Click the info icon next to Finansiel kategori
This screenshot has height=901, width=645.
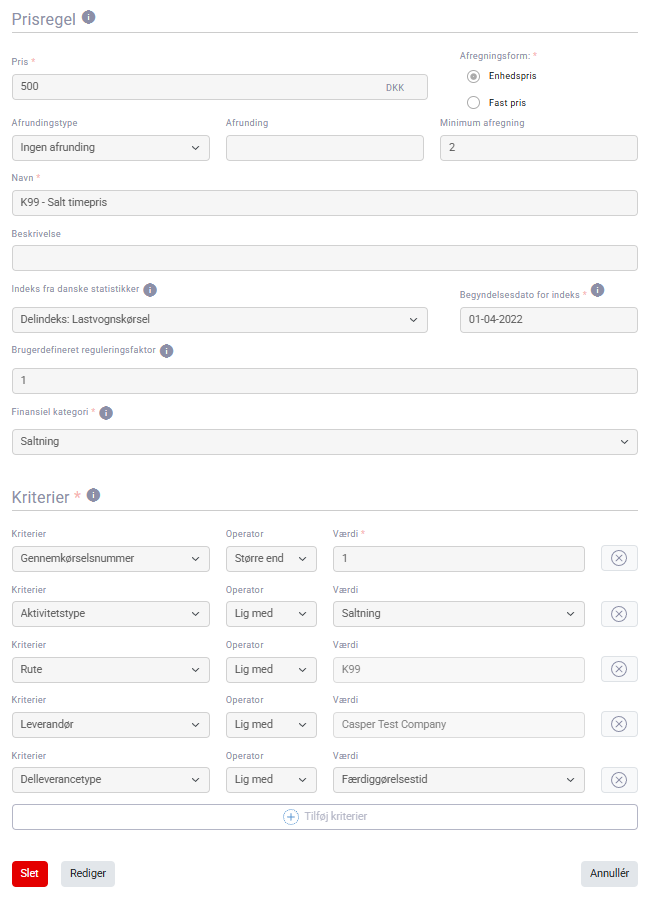coord(106,413)
